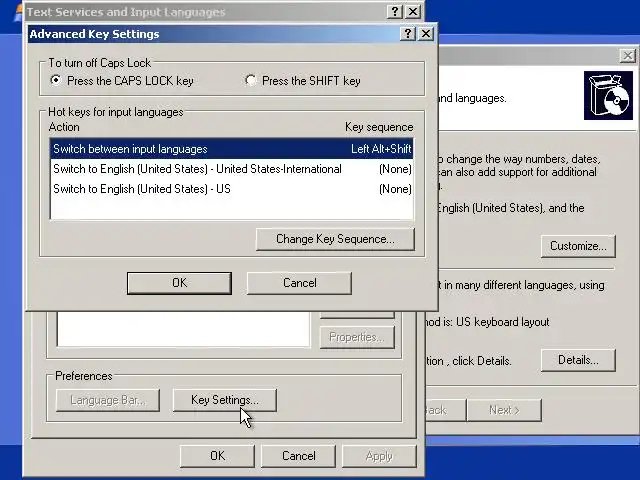640x480 pixels.
Task: Click the software box and CD icon
Action: pos(608,96)
